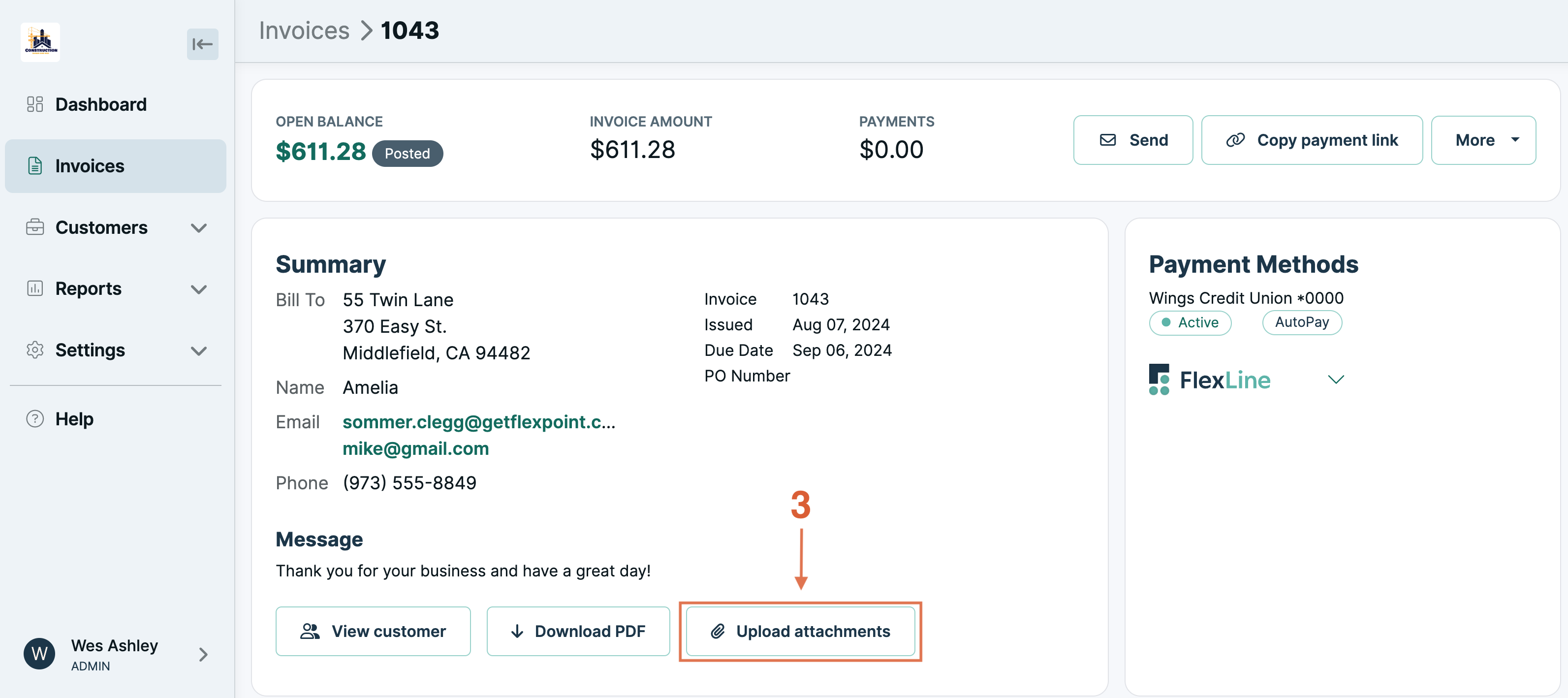1568x698 pixels.
Task: Click the Reports chart icon
Action: pos(34,288)
